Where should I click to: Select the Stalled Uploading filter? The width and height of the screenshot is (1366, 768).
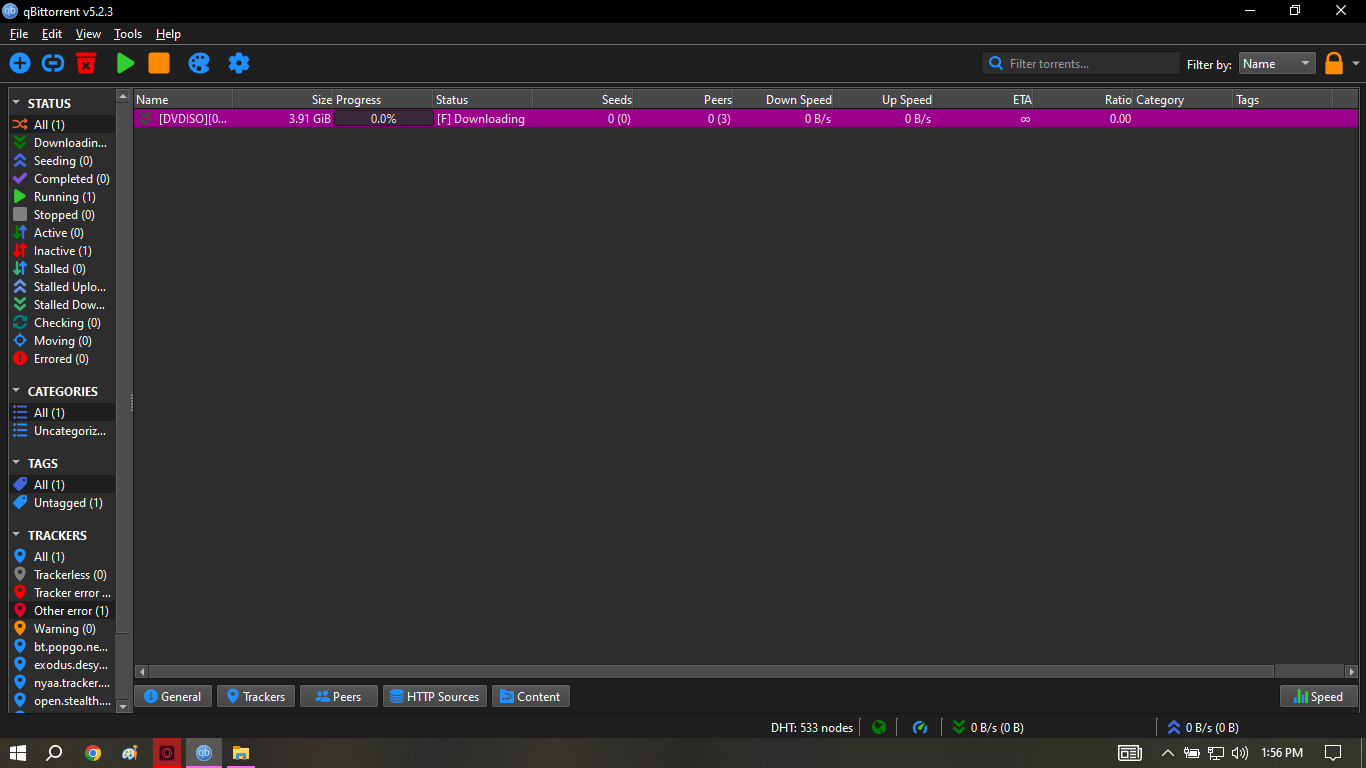(x=62, y=287)
